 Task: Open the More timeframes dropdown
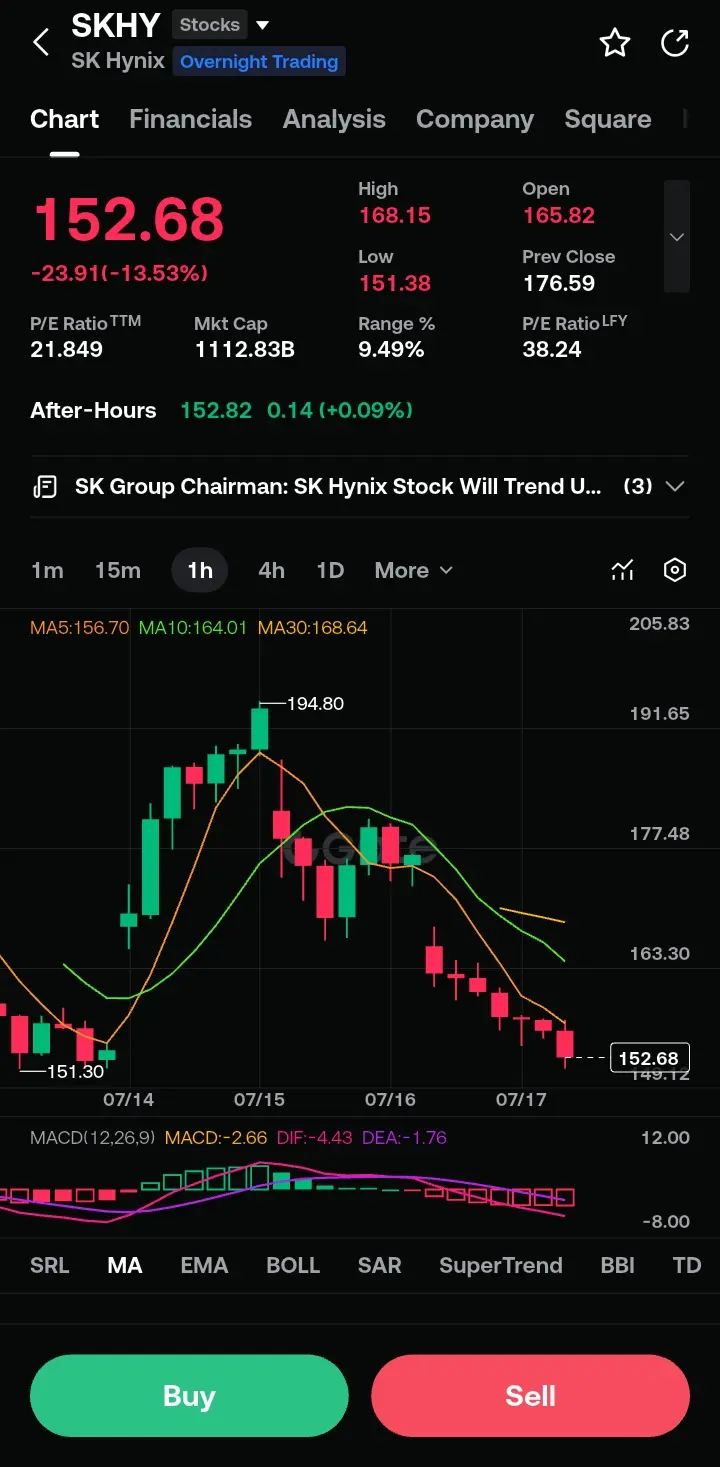pos(414,570)
